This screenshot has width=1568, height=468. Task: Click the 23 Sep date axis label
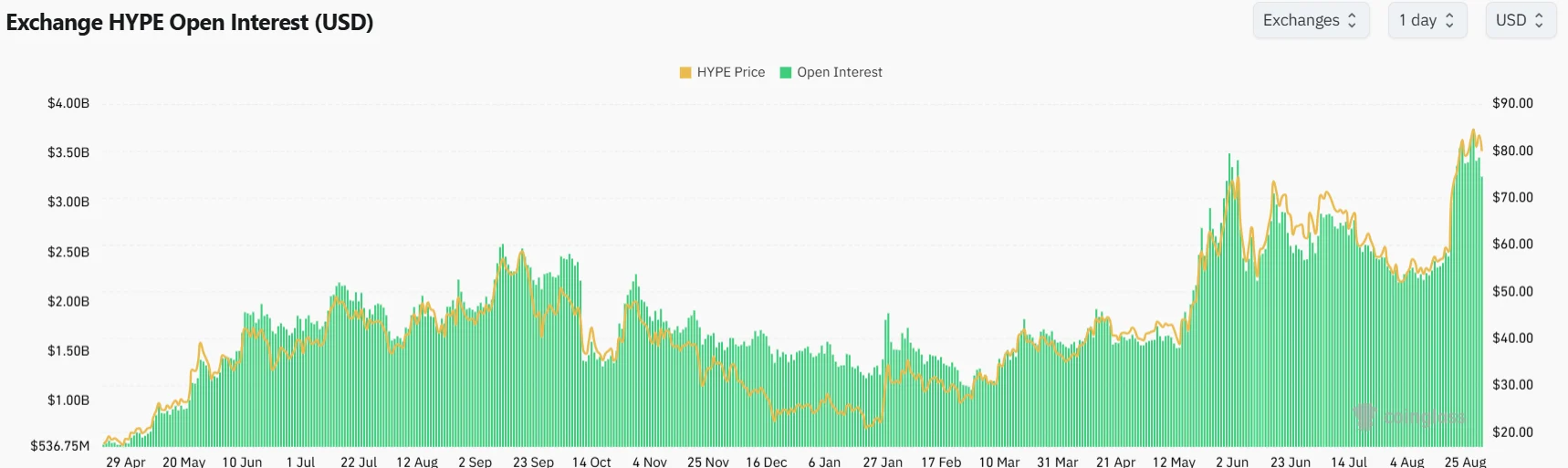pyautogui.click(x=533, y=462)
